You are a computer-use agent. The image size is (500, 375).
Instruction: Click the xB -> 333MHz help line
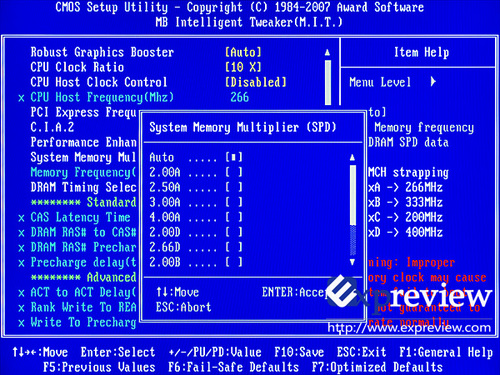(405, 202)
